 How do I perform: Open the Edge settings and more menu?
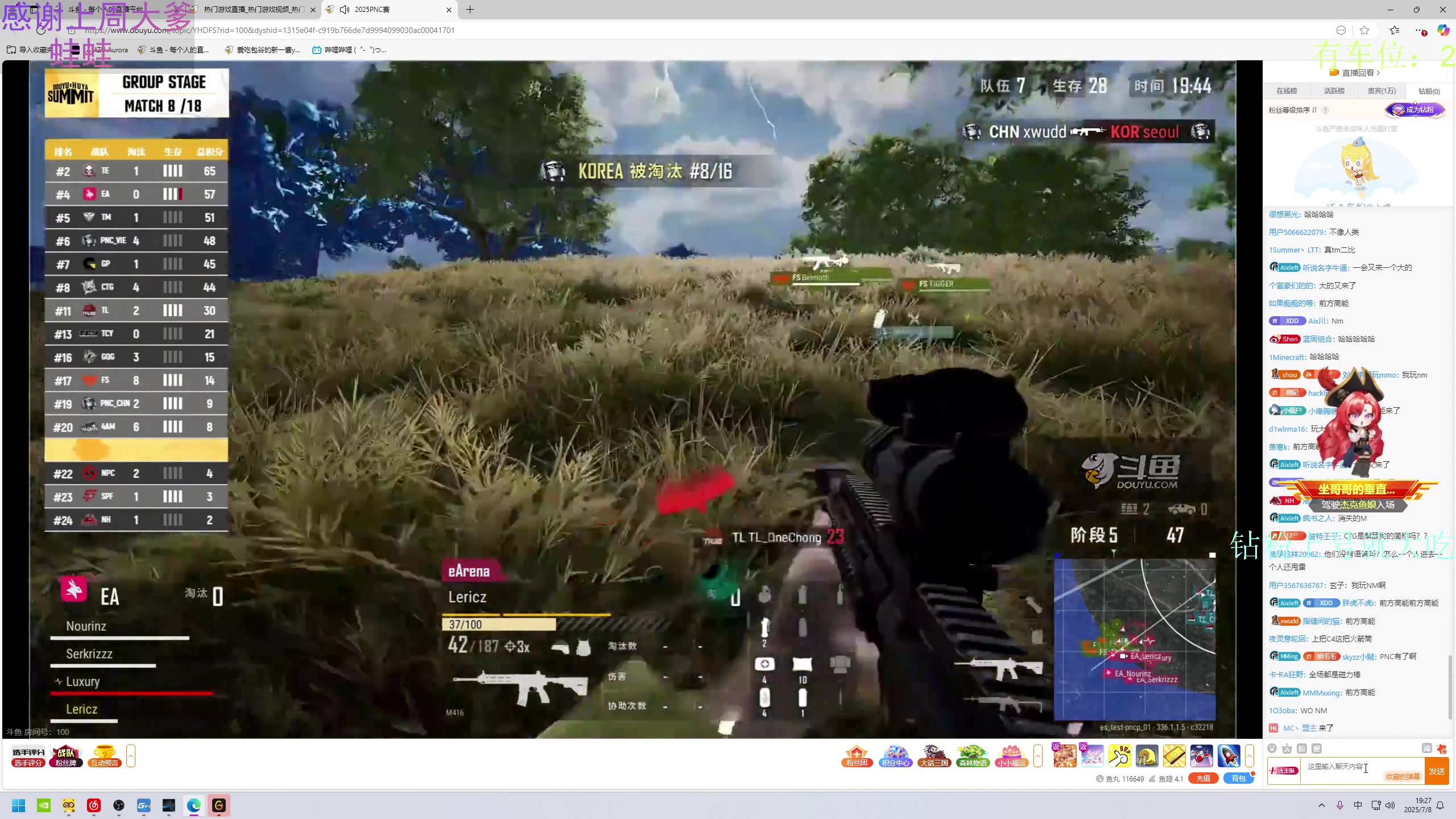(x=1420, y=30)
